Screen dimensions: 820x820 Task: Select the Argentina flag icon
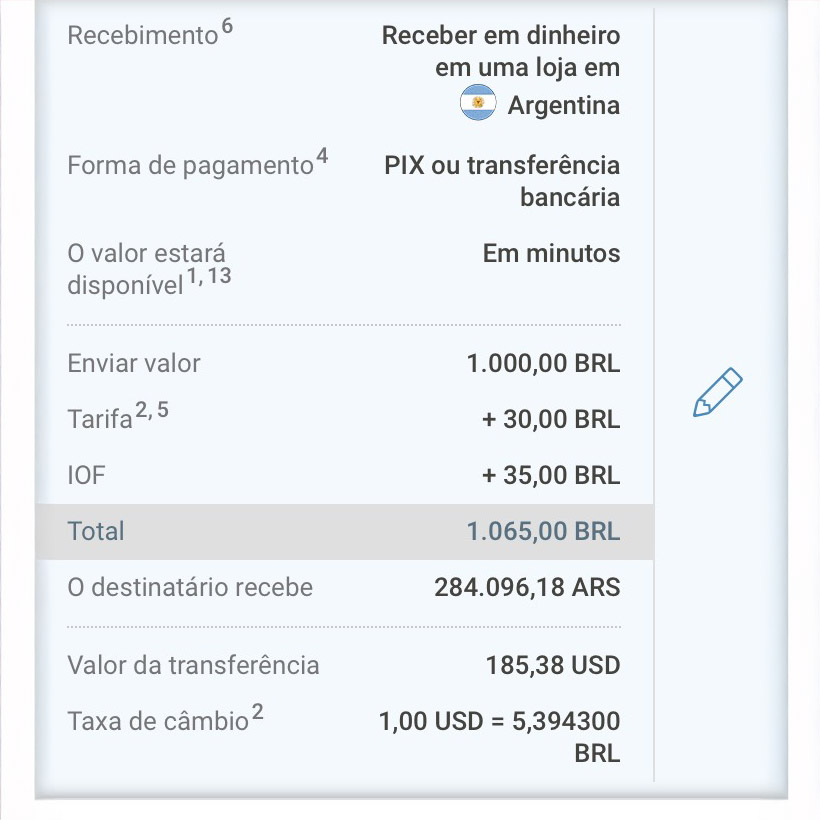(x=478, y=102)
